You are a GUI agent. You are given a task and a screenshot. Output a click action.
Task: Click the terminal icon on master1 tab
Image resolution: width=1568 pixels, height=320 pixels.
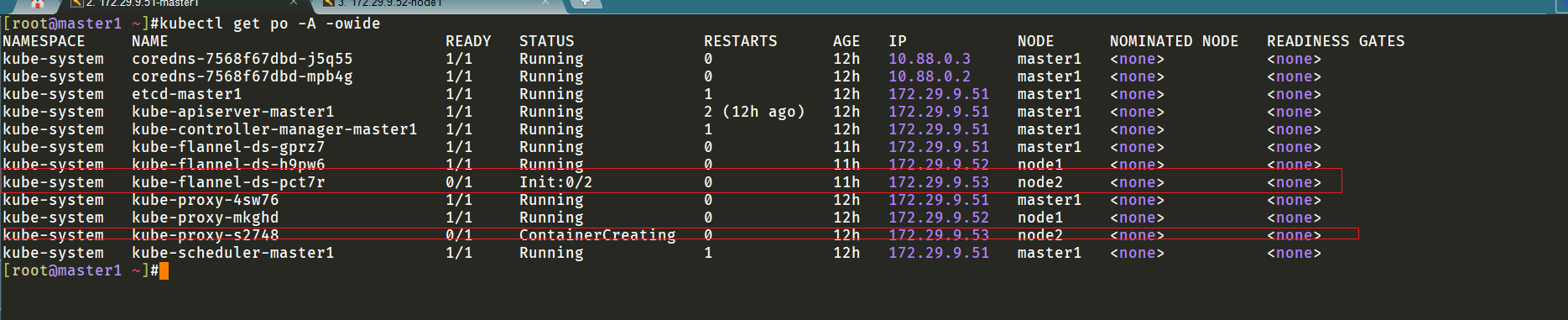pyautogui.click(x=77, y=3)
